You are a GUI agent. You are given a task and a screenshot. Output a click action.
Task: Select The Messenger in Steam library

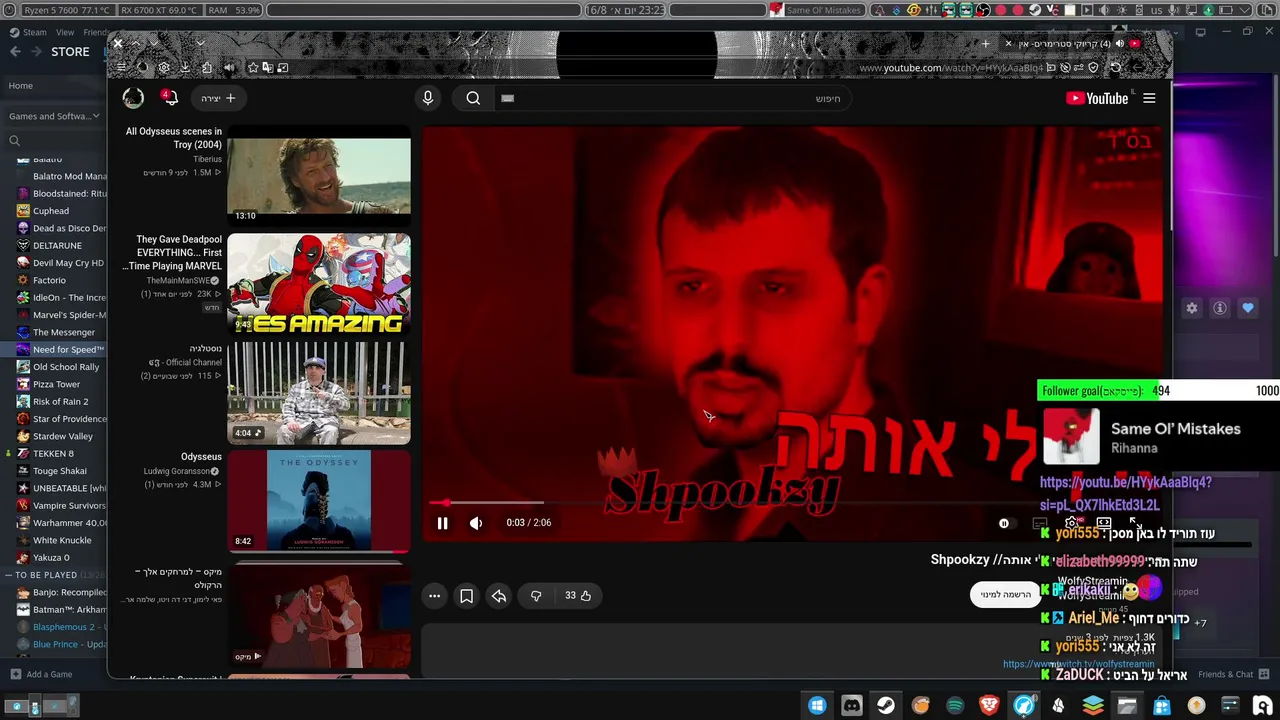point(64,332)
